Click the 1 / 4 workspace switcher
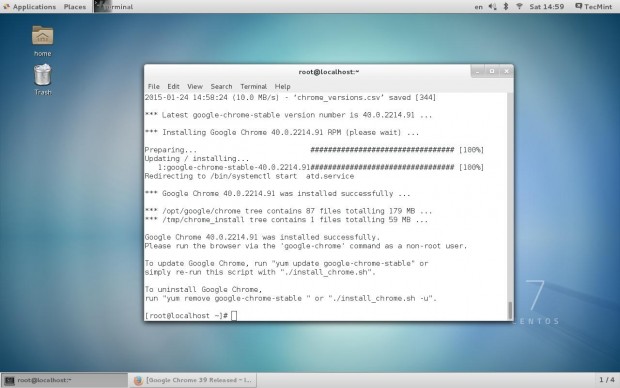620x388 pixels. pyautogui.click(x=607, y=380)
